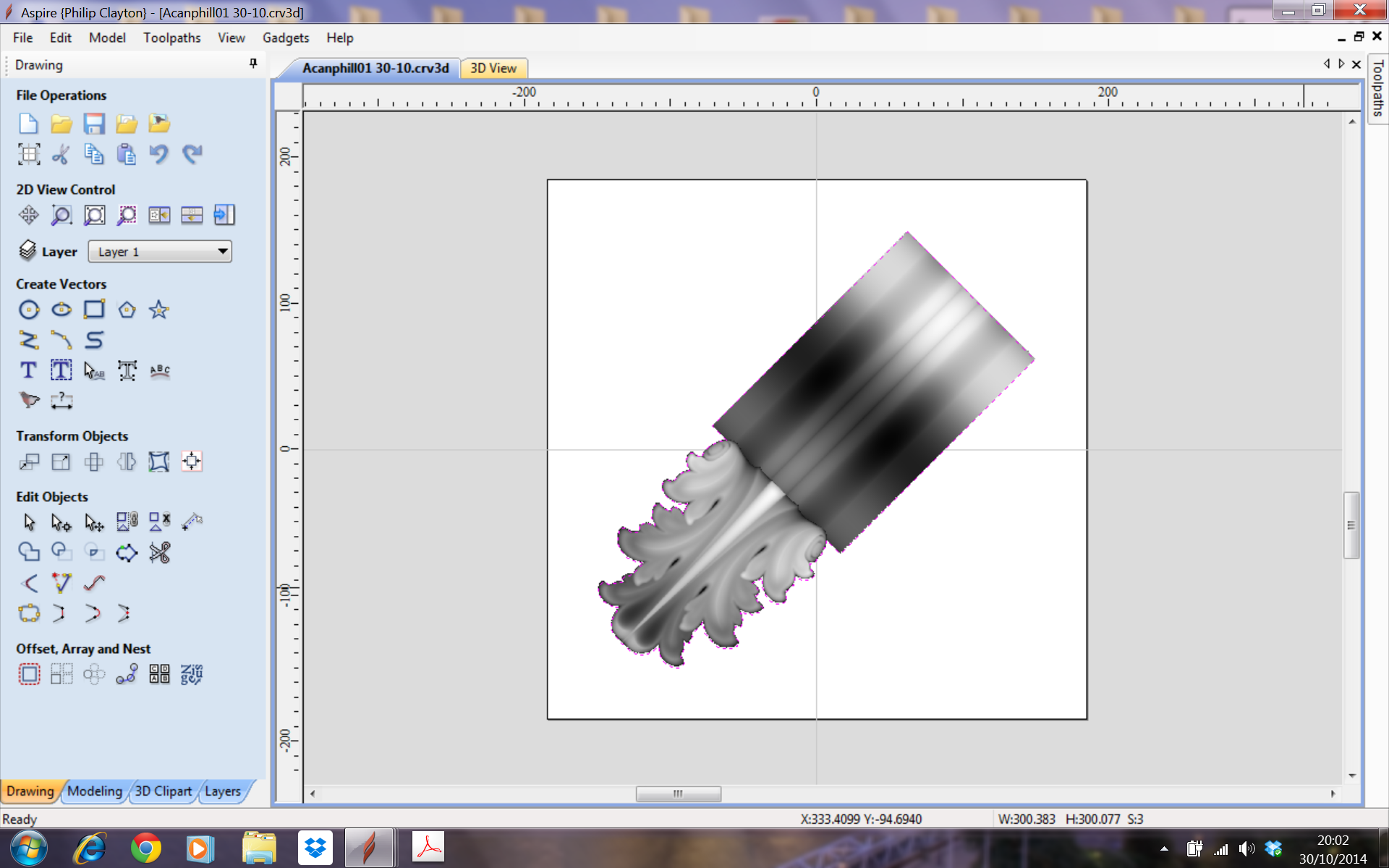The image size is (1389, 868).
Task: Show hidden system tray icons
Action: 1164,848
